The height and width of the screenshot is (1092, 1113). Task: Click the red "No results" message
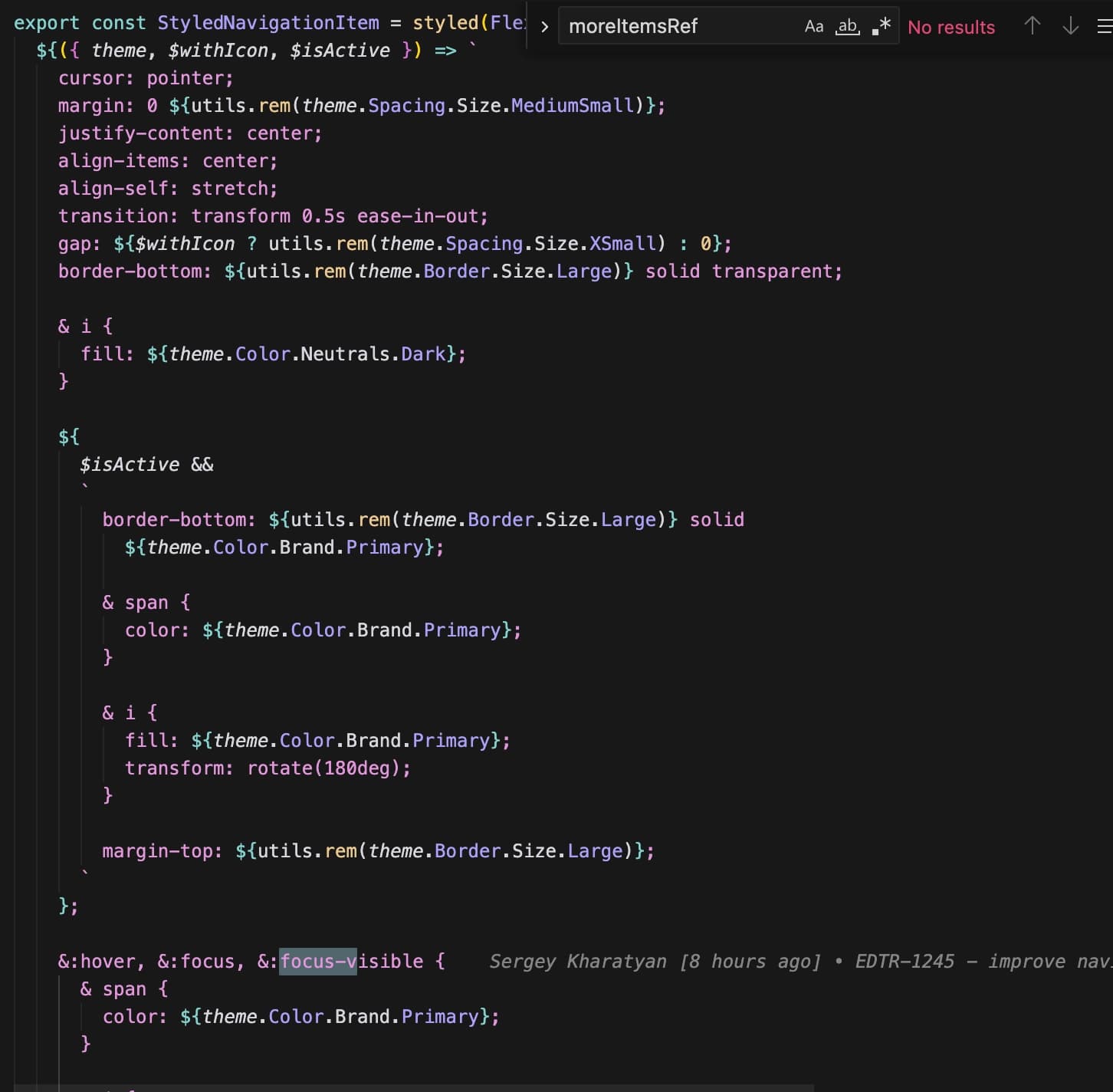click(x=950, y=28)
